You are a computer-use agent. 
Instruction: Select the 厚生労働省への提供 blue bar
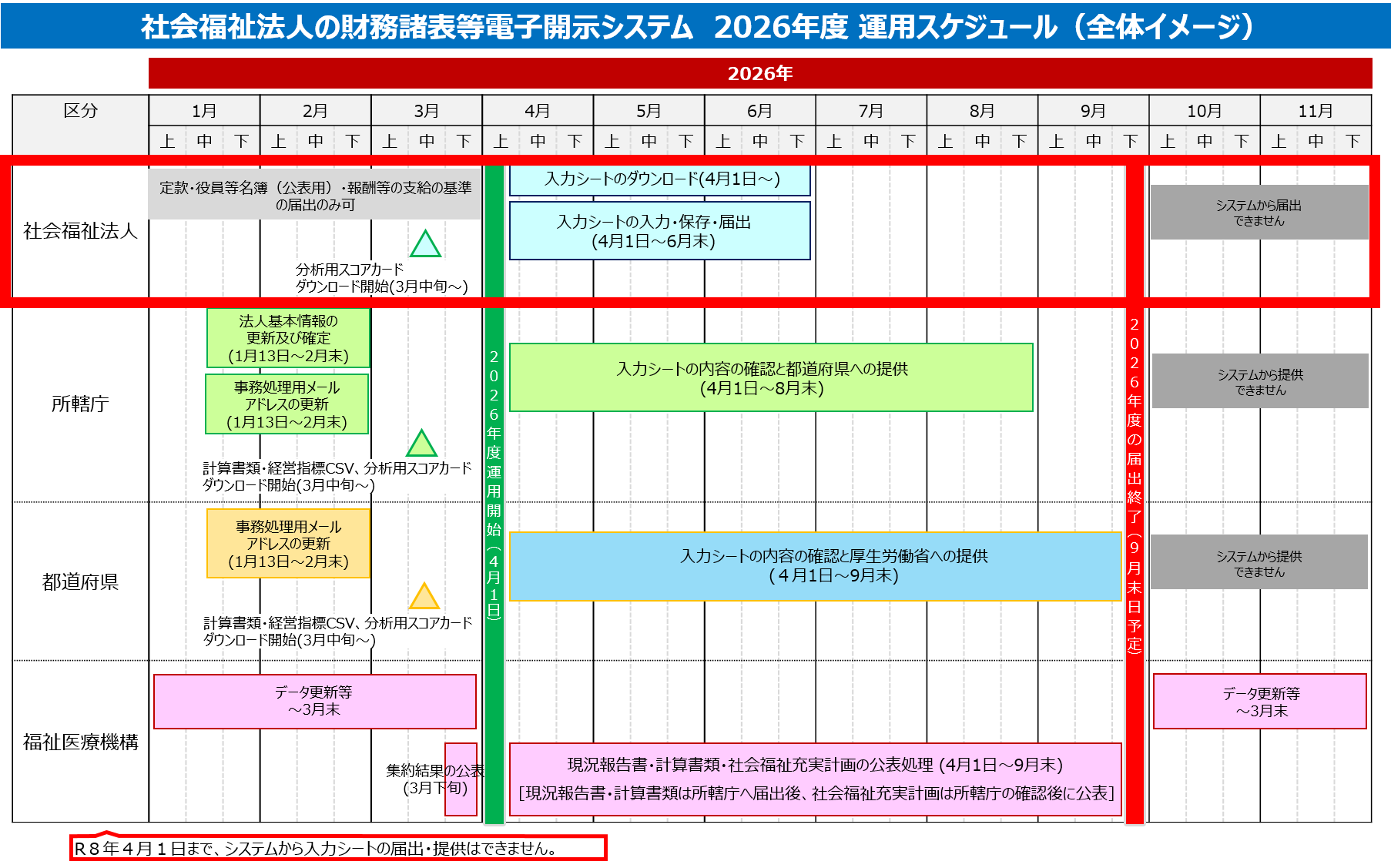click(815, 566)
